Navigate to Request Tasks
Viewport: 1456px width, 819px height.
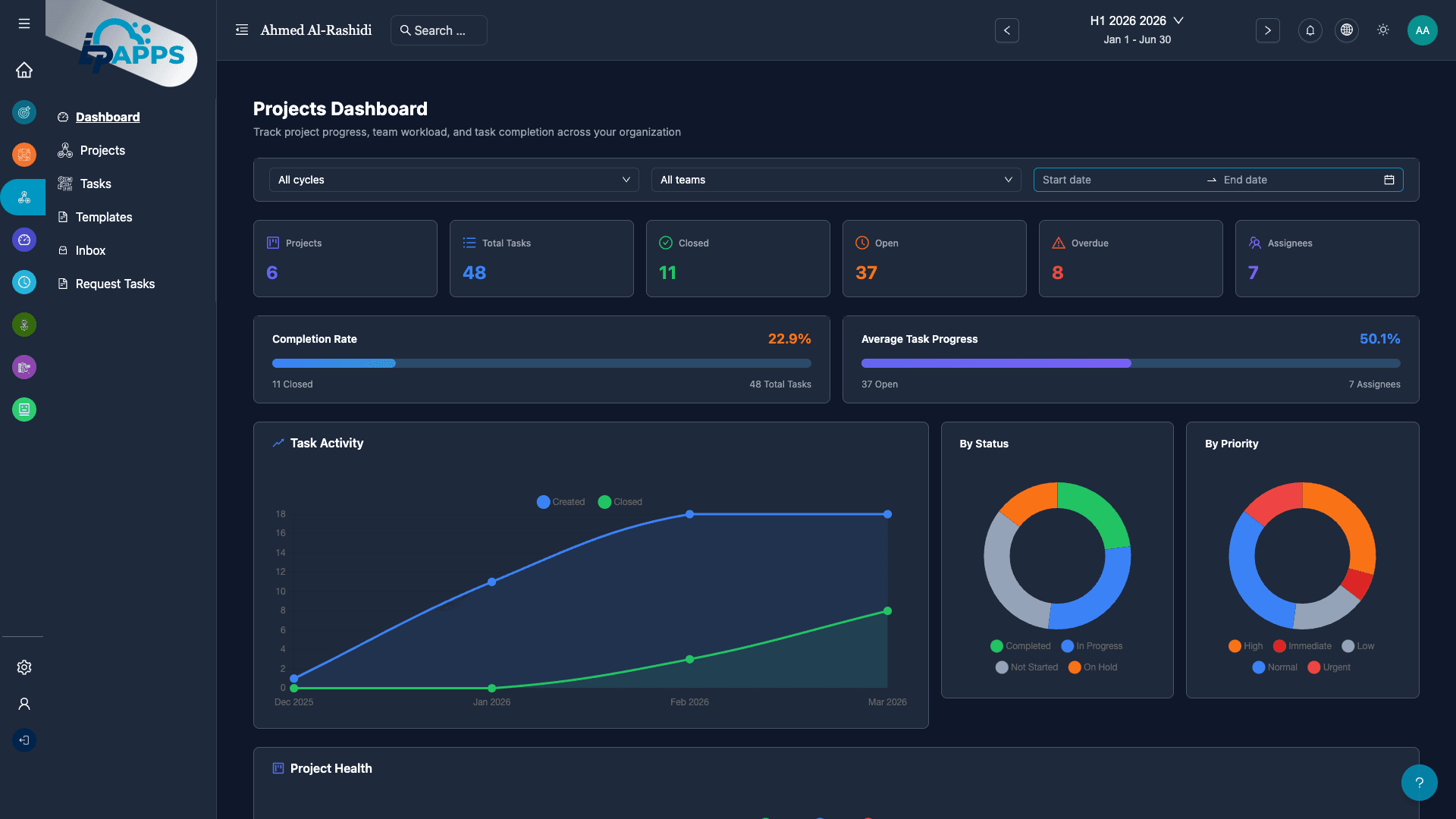pyautogui.click(x=115, y=284)
